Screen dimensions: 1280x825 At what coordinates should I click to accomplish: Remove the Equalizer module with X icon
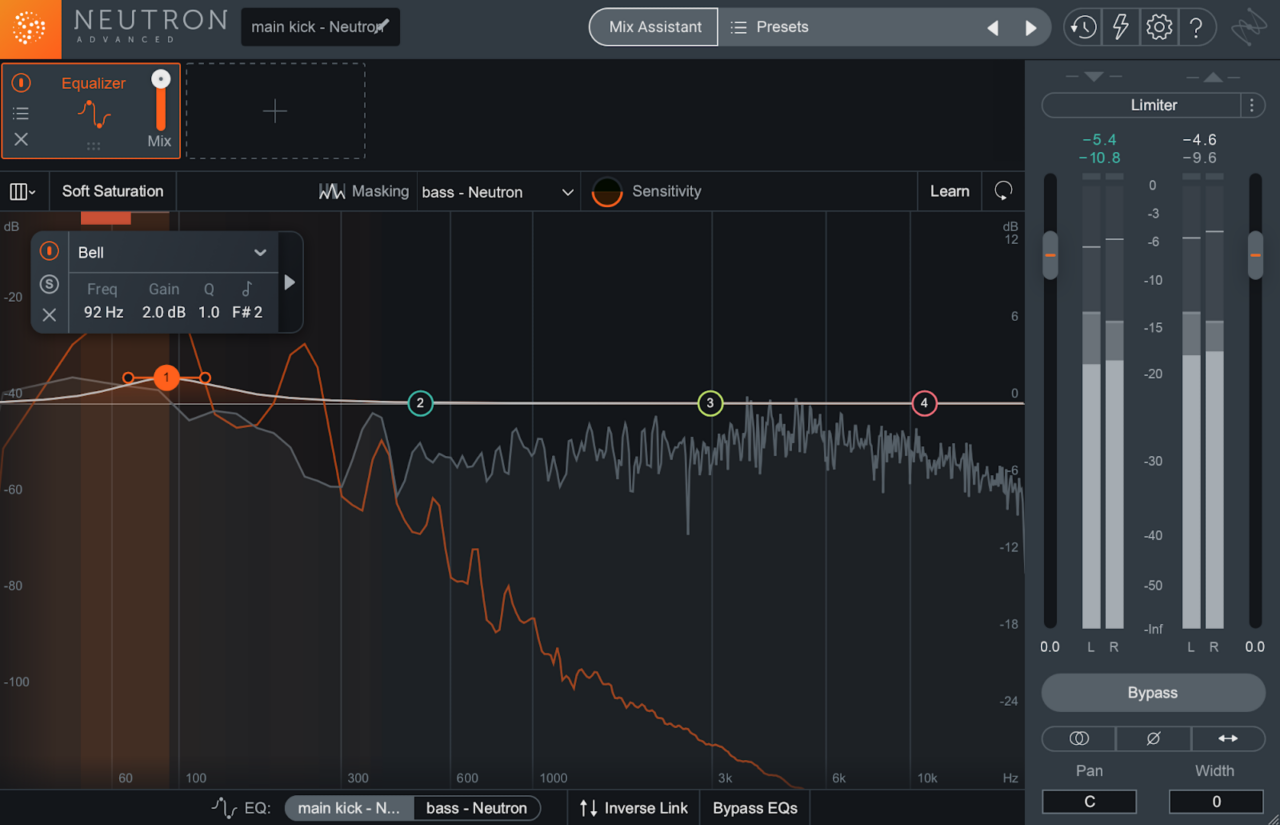tap(21, 140)
